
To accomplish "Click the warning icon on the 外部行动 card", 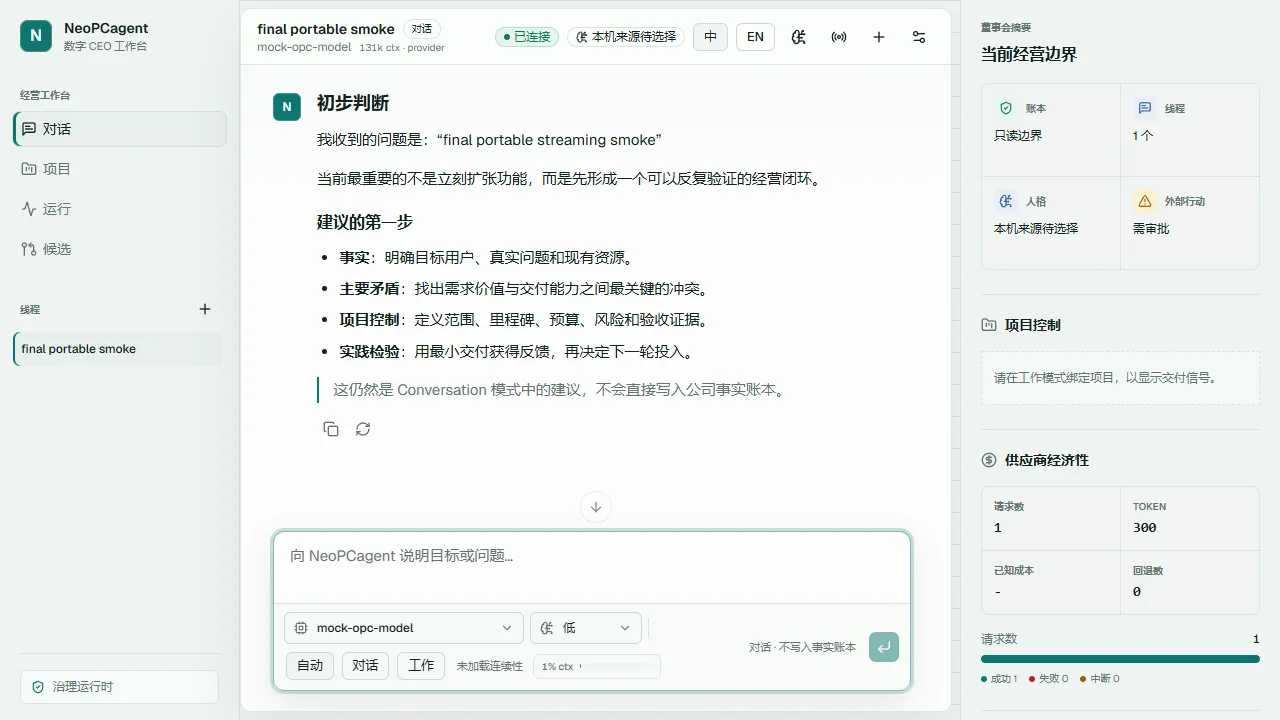I will pyautogui.click(x=1145, y=201).
